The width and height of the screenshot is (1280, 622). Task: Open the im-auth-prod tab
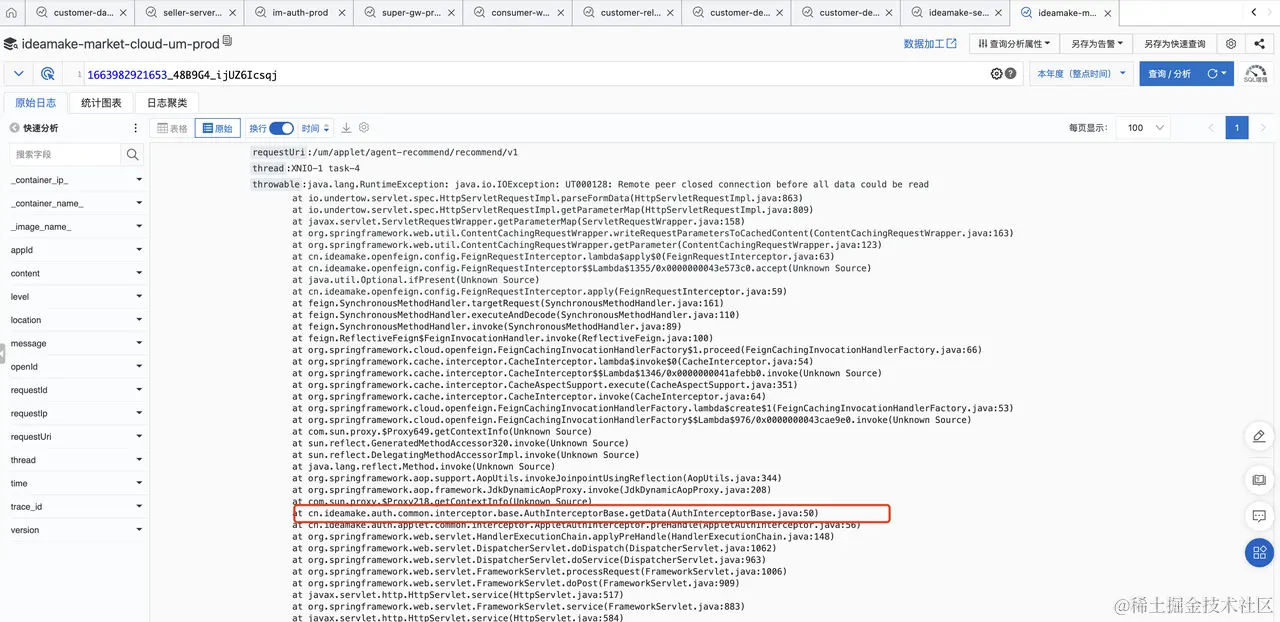point(299,13)
